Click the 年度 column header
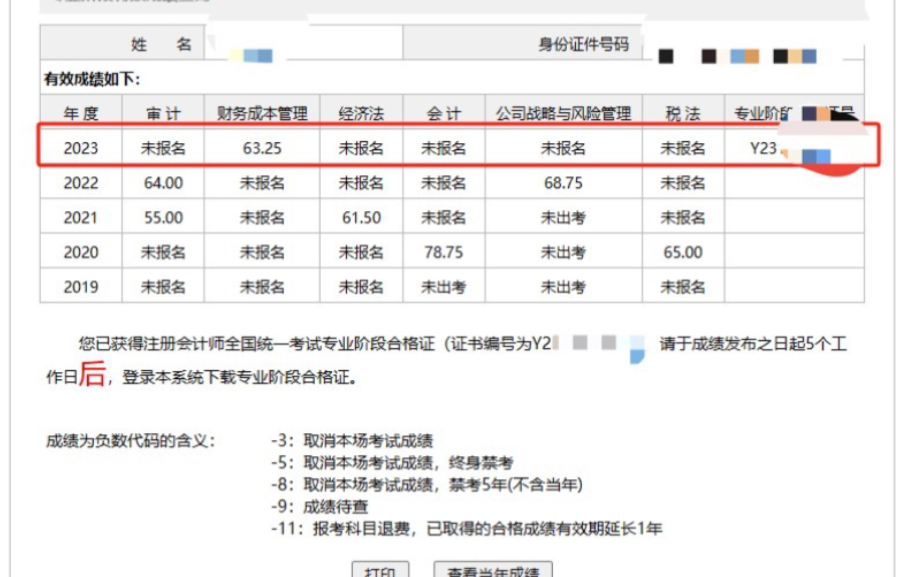 pyautogui.click(x=81, y=113)
